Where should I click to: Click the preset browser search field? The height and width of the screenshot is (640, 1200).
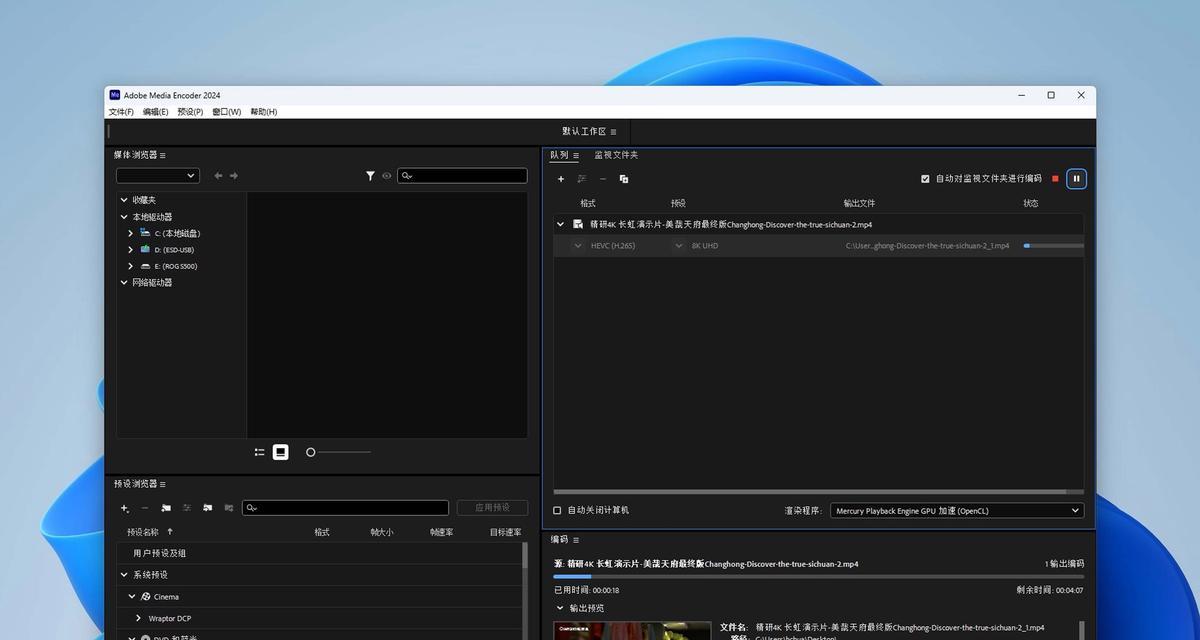[x=346, y=508]
